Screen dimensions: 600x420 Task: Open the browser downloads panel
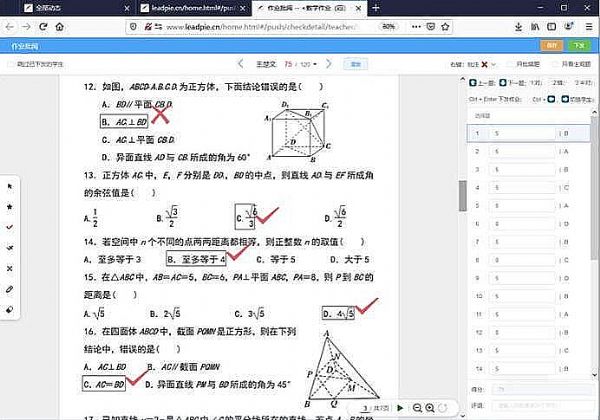[518, 27]
